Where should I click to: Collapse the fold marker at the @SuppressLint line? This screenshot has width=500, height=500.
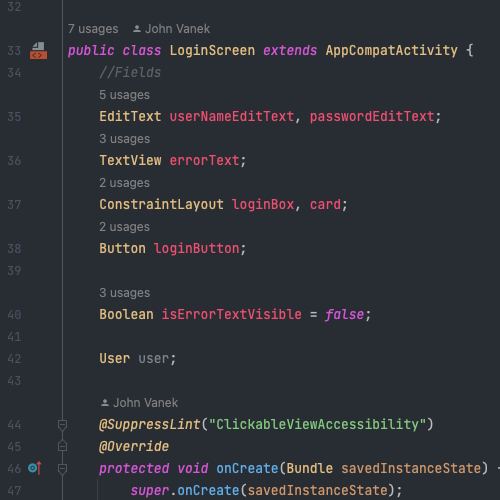[x=62, y=425]
